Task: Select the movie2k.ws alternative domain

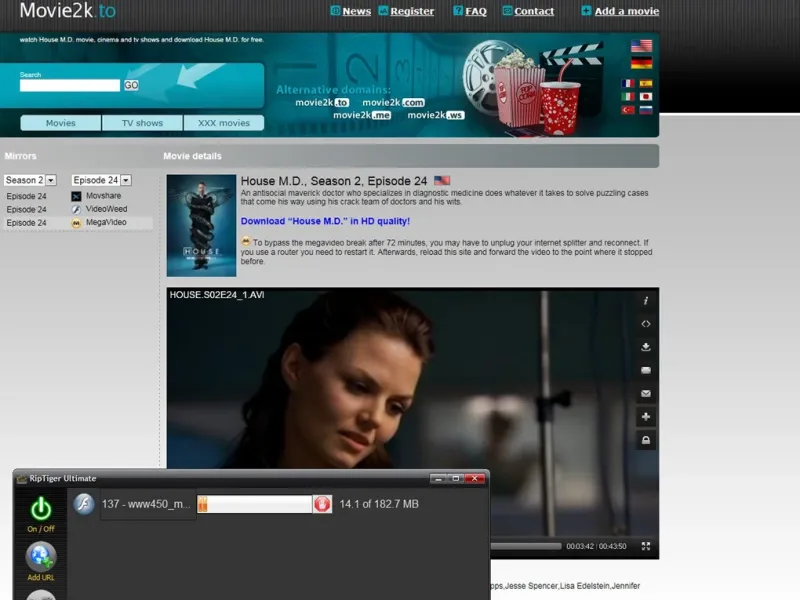Action: tap(435, 115)
